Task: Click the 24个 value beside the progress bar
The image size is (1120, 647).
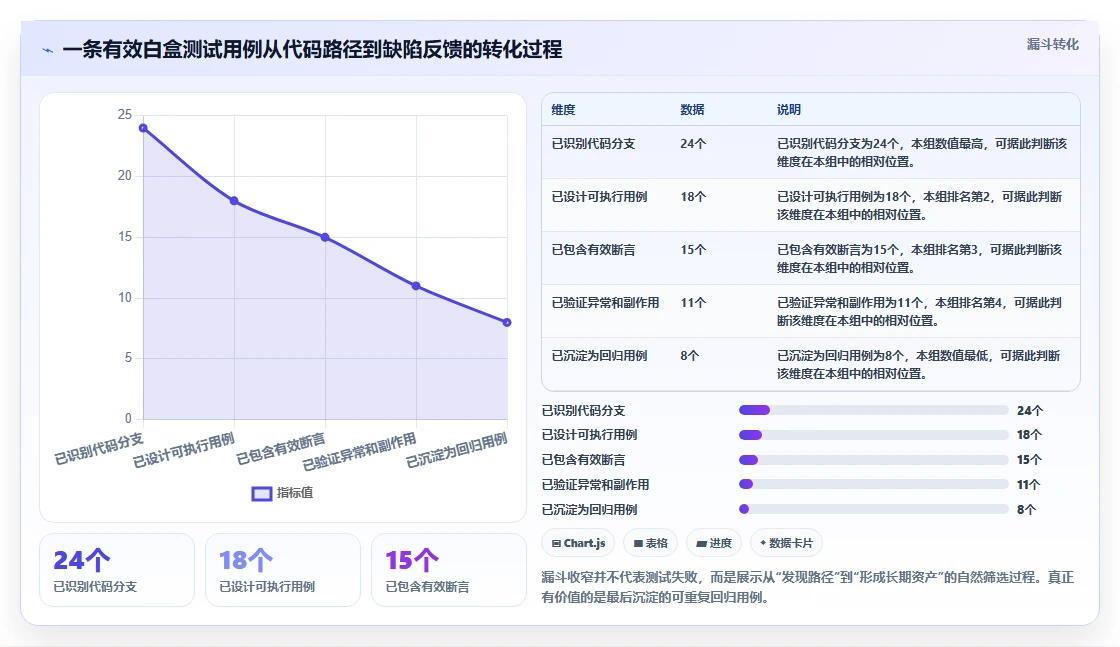Action: [1030, 411]
